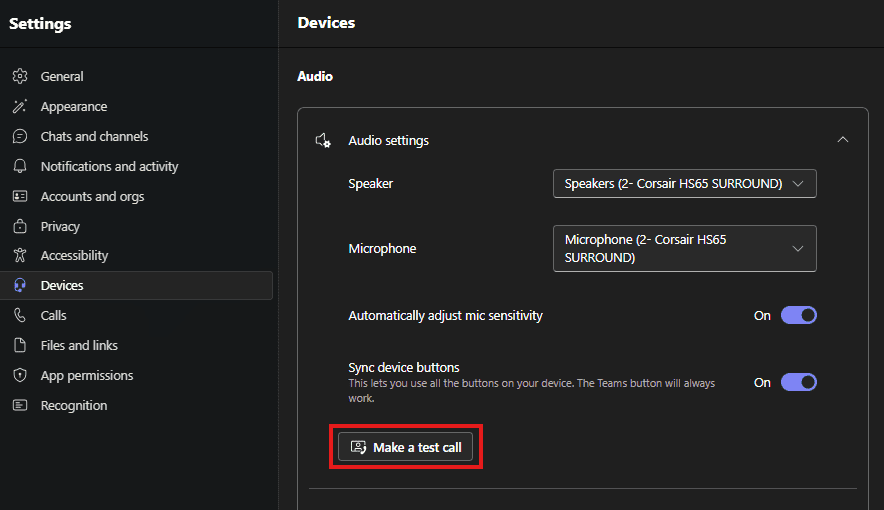Collapse the Audio settings section
Image resolution: width=884 pixels, height=510 pixels.
pyautogui.click(x=842, y=140)
